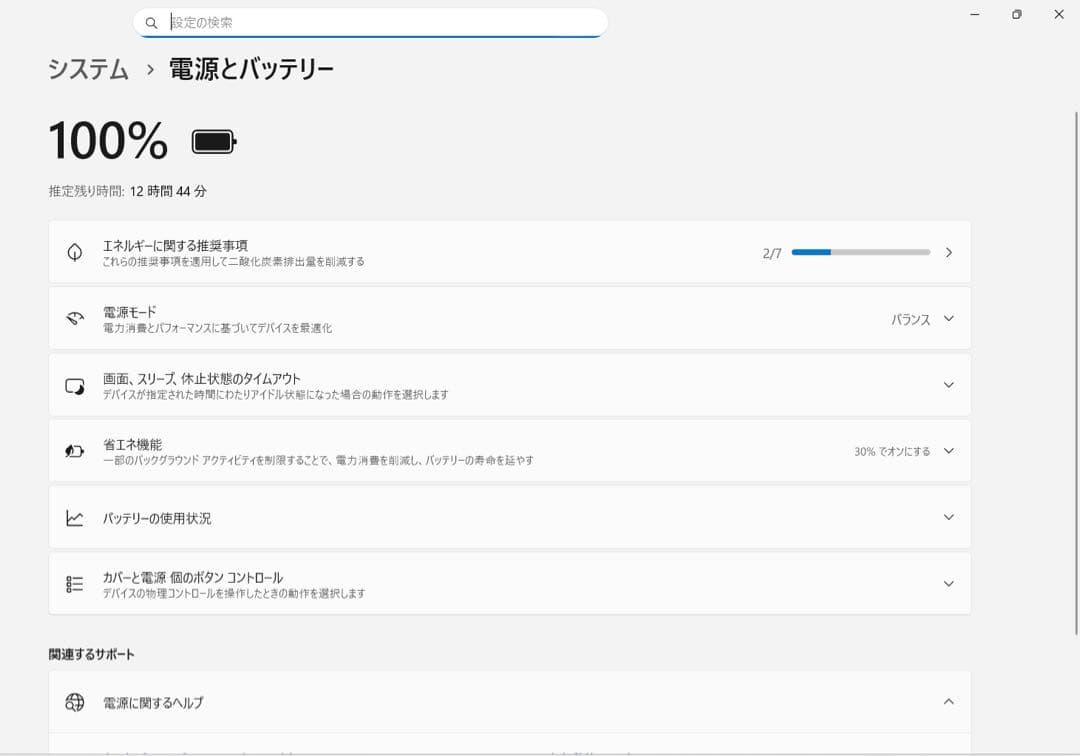Image resolution: width=1080 pixels, height=756 pixels.
Task: Click the バッテリーの使用状況 chart icon
Action: [x=73, y=517]
